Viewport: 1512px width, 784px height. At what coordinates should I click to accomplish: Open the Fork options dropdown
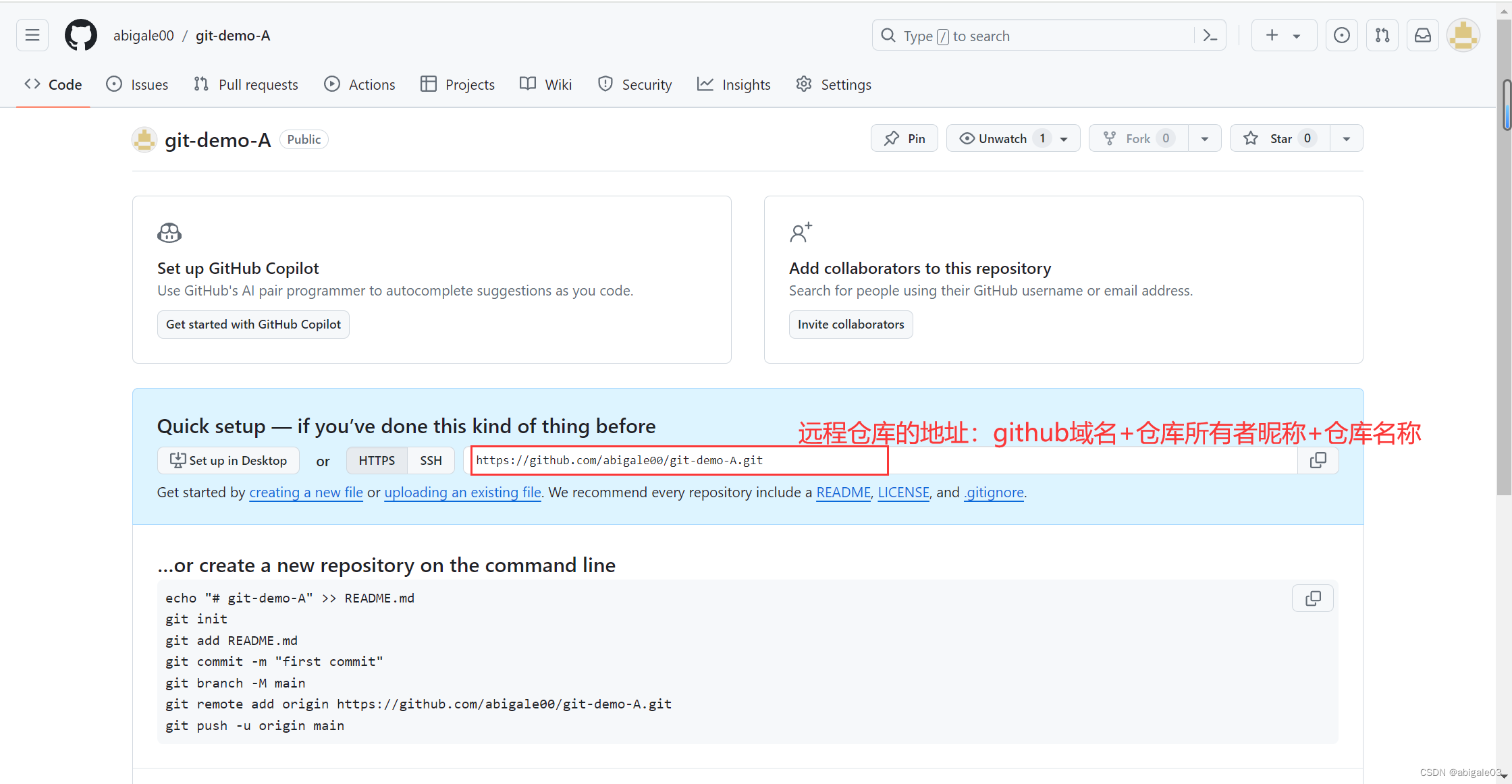[x=1206, y=138]
